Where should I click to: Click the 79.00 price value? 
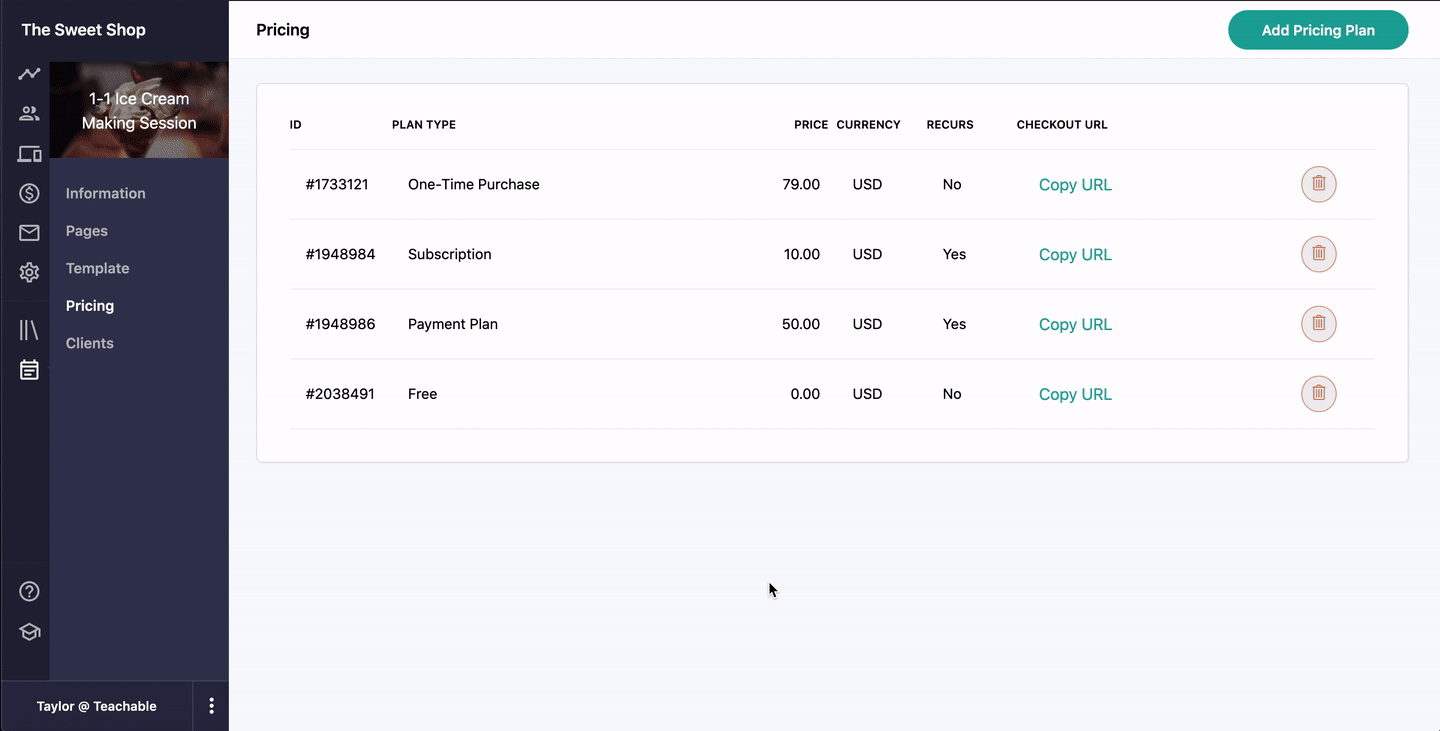[801, 184]
